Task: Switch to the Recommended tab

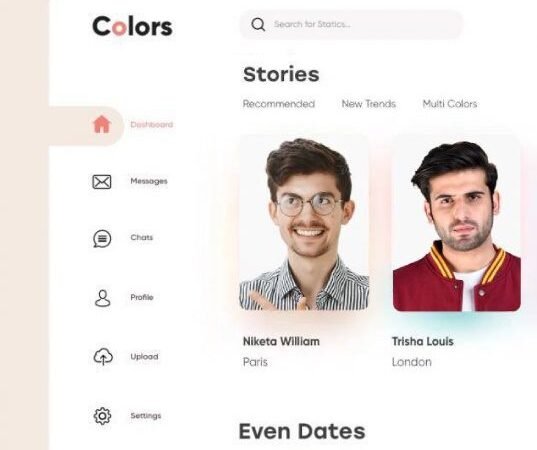Action: pyautogui.click(x=279, y=104)
